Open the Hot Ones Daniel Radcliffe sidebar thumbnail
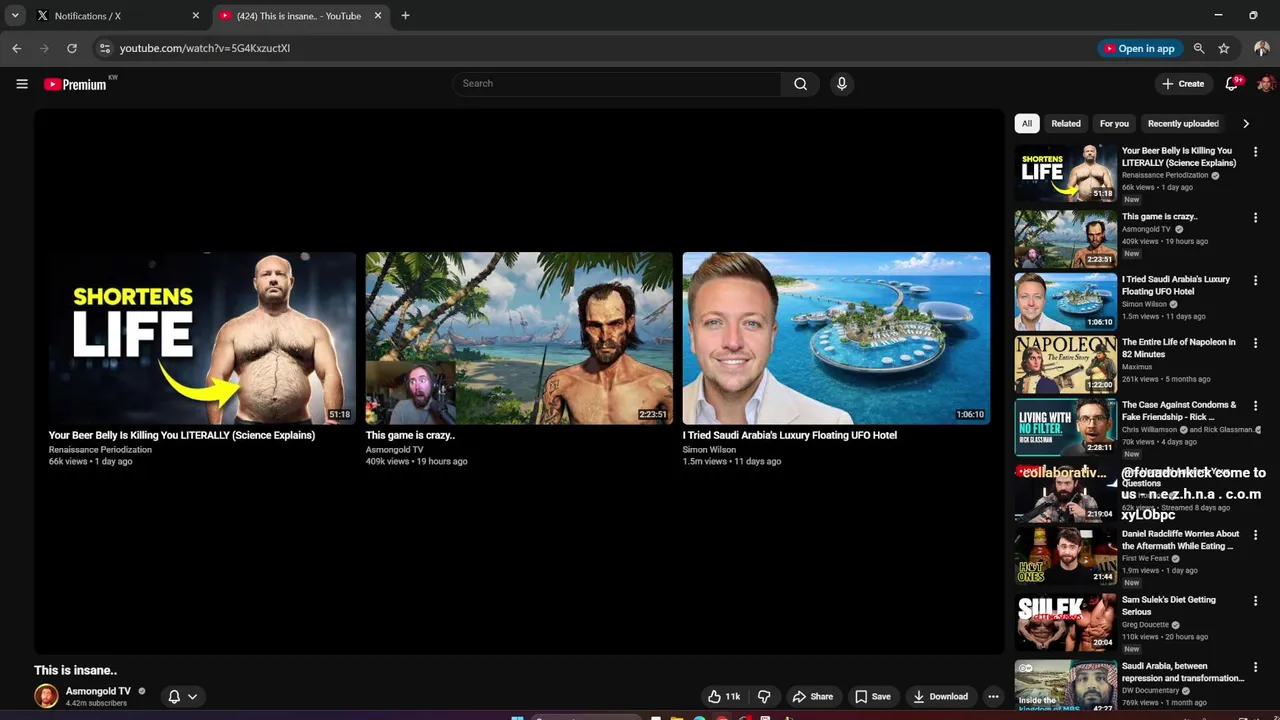This screenshot has width=1280, height=720. (1066, 556)
